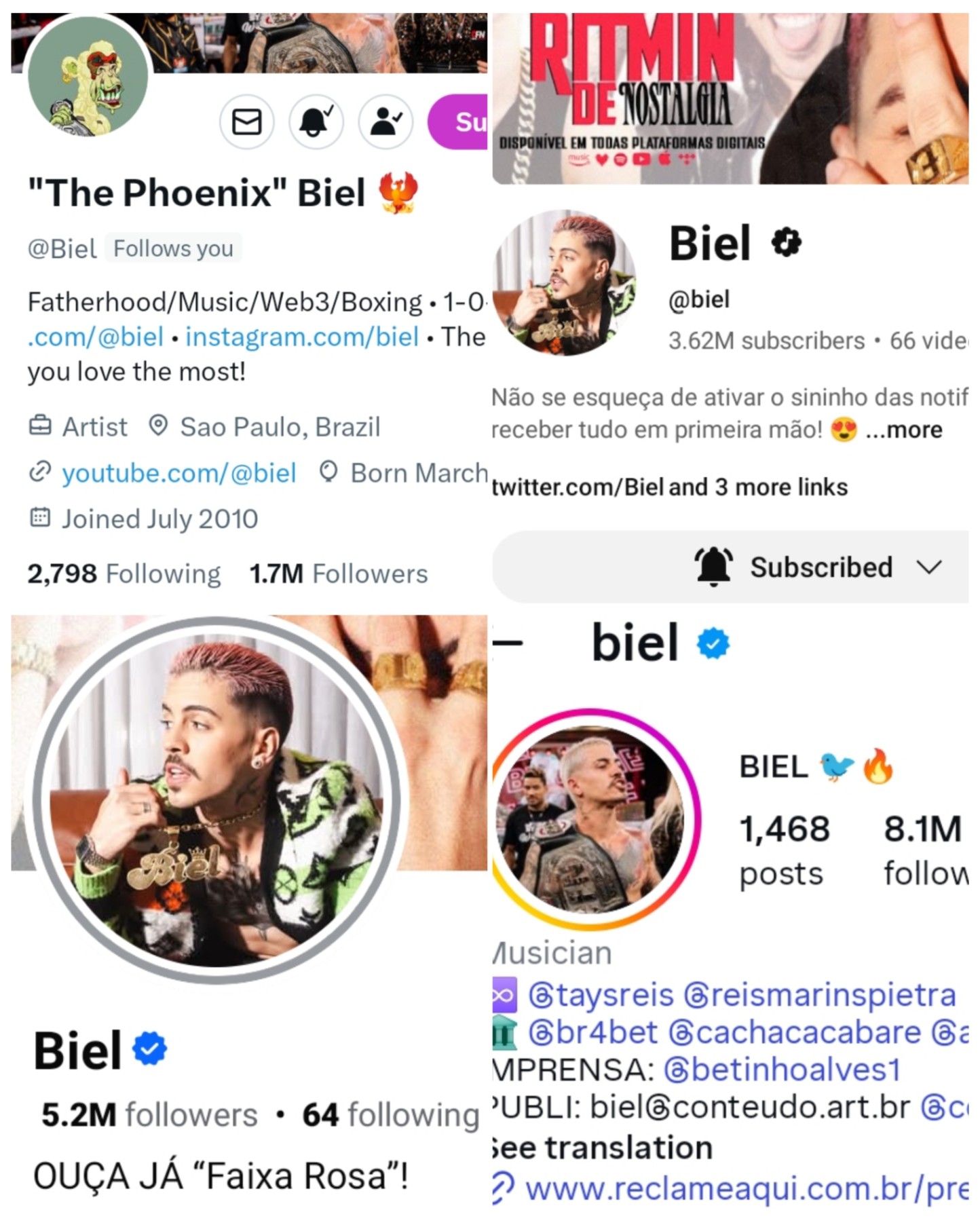
Task: Open the direct message envelope icon
Action: coord(246,122)
